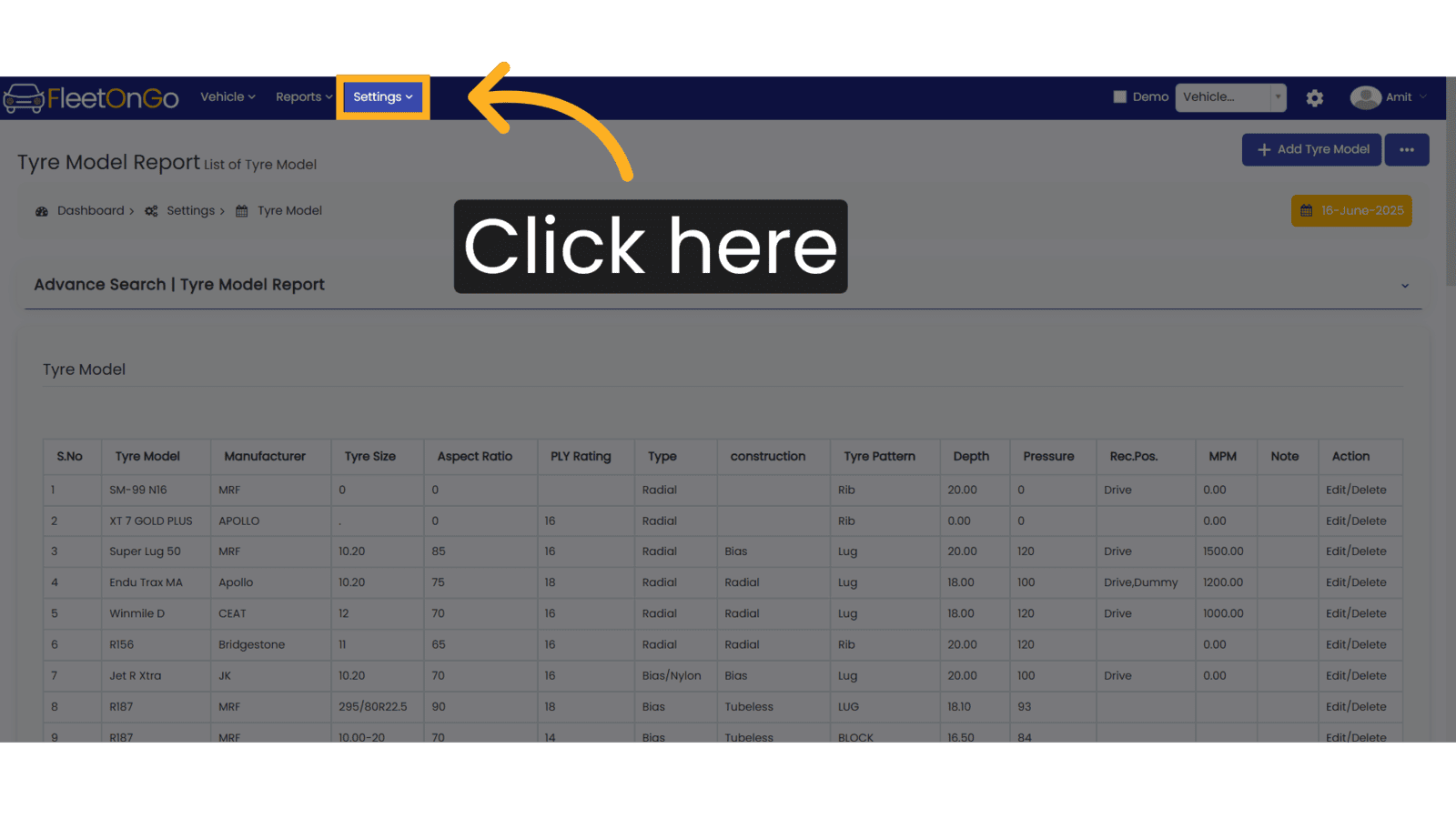The width and height of the screenshot is (1456, 819).
Task: Open the Reports menu
Action: [x=304, y=96]
